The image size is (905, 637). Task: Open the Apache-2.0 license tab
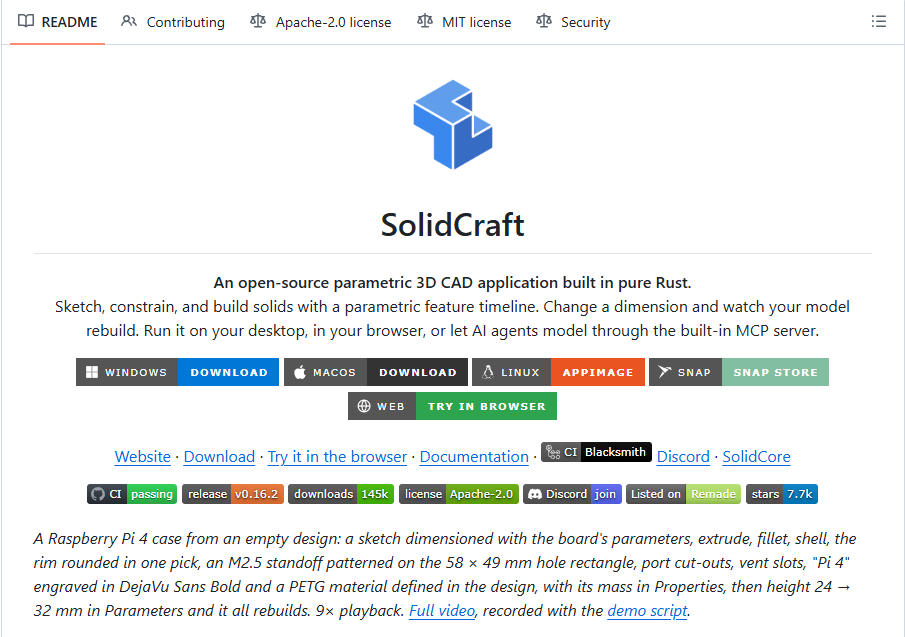[320, 22]
